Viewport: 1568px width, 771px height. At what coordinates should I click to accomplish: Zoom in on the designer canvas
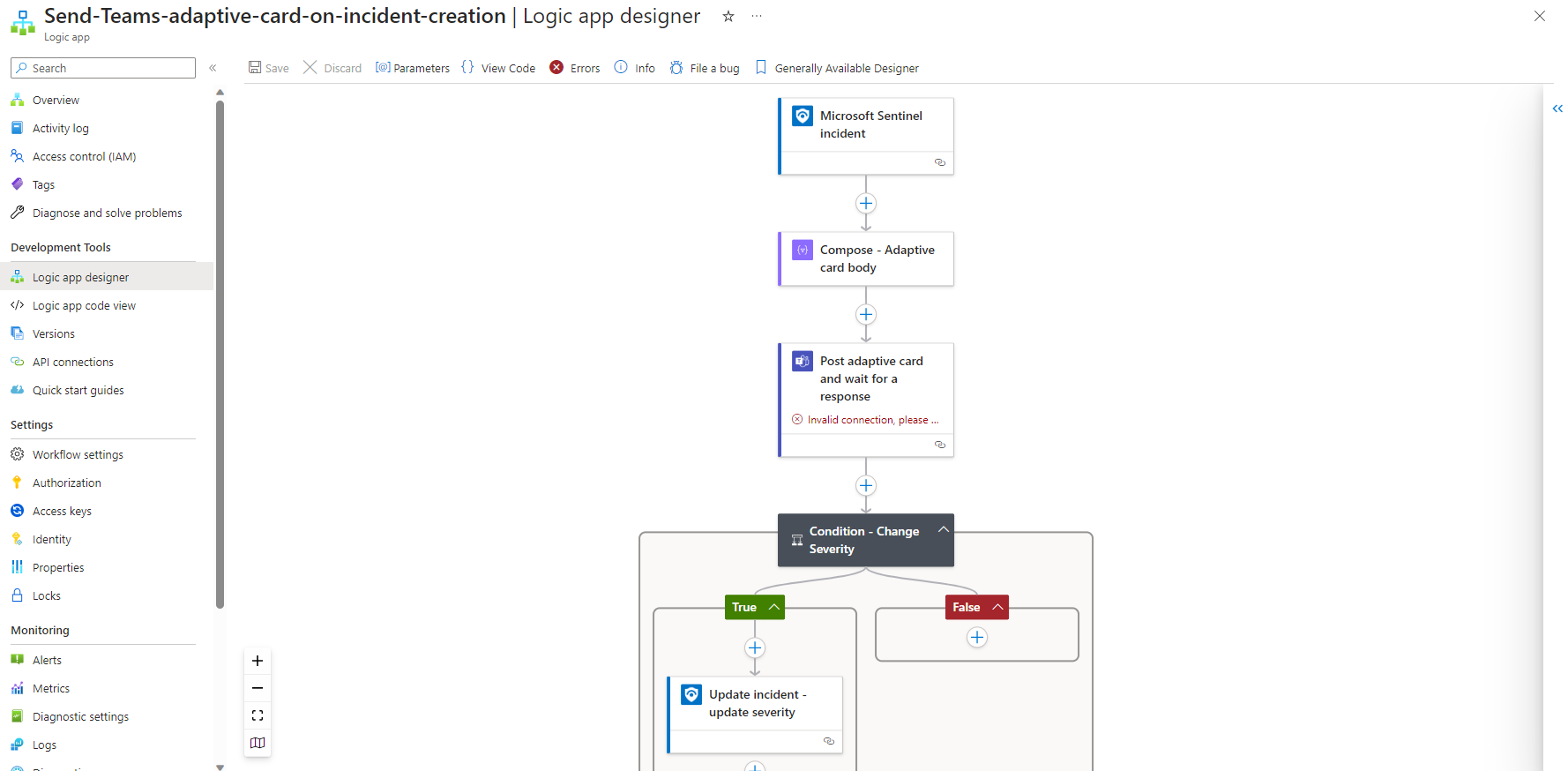[x=258, y=661]
